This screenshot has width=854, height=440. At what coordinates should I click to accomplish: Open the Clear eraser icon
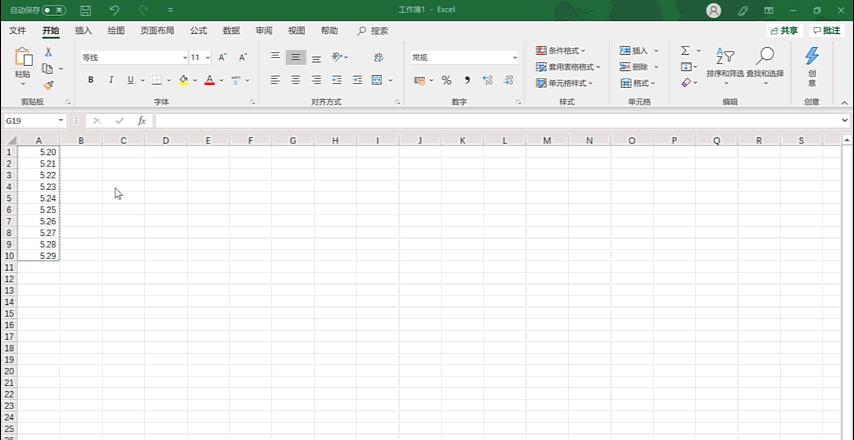click(x=686, y=83)
